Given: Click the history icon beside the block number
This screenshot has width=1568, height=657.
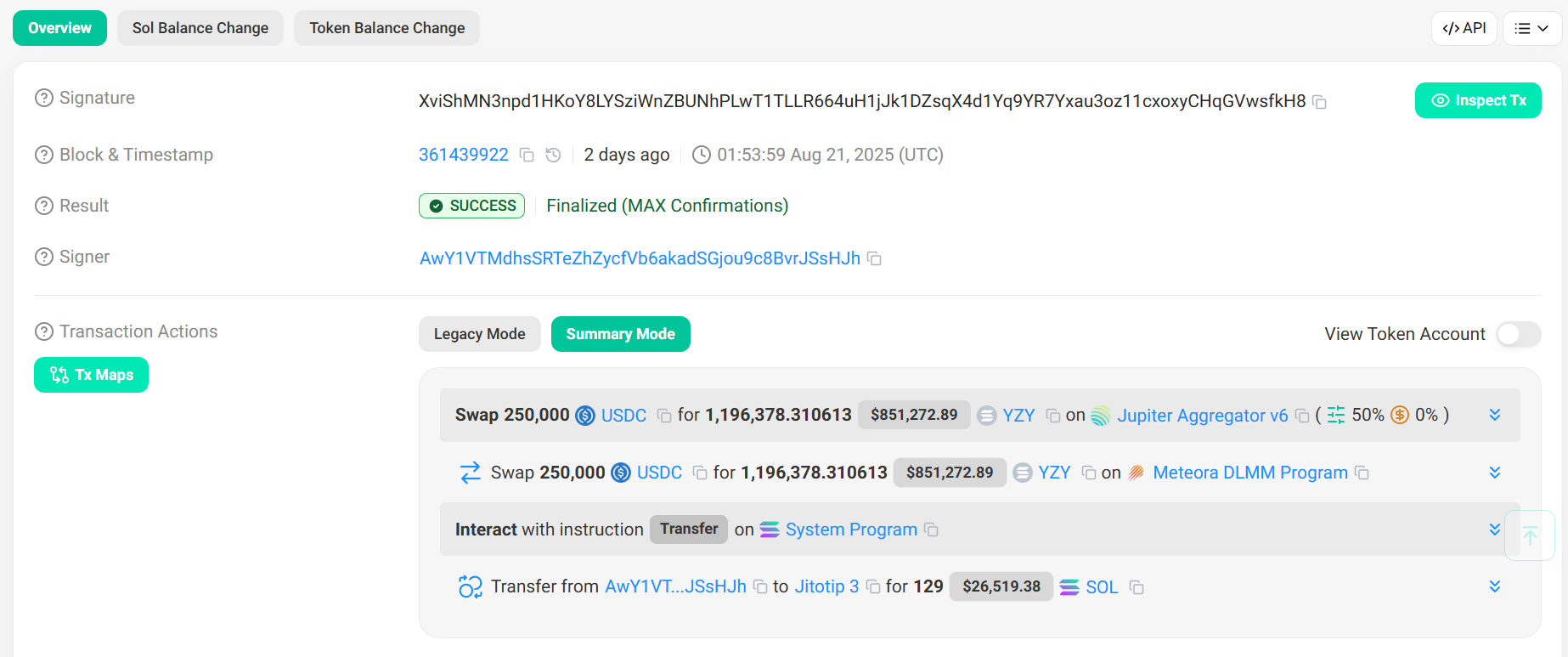Looking at the screenshot, I should tap(553, 155).
